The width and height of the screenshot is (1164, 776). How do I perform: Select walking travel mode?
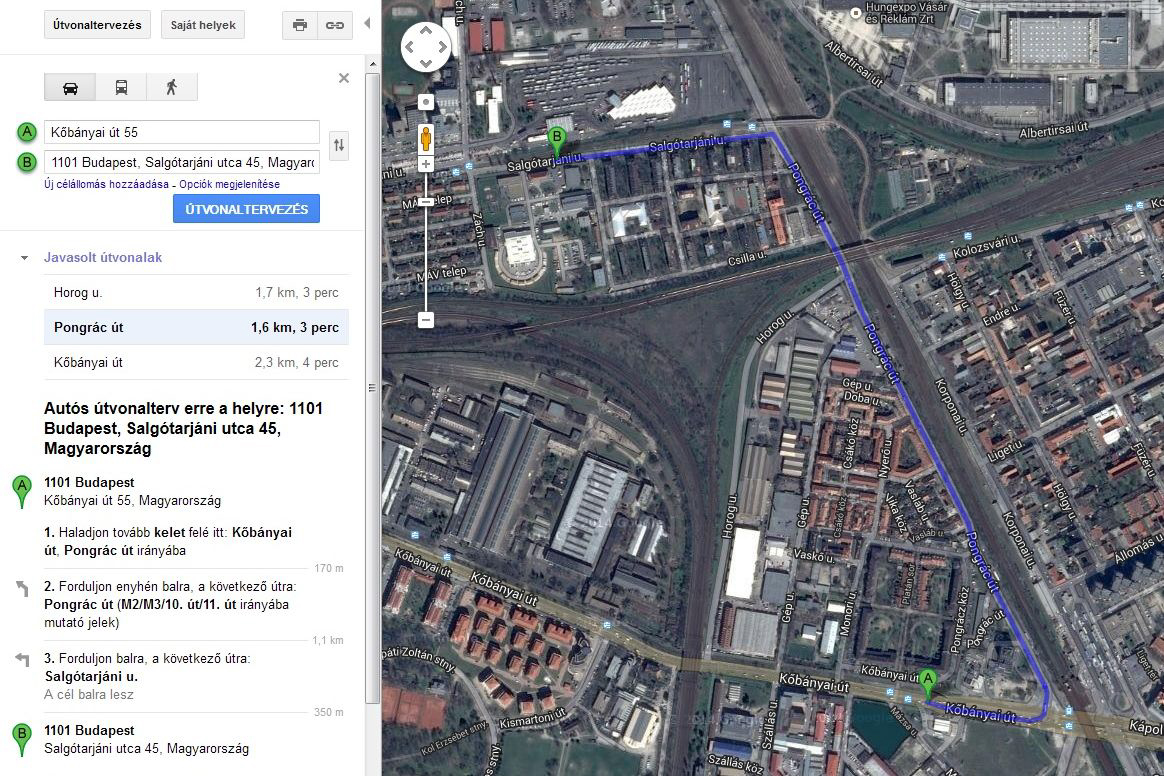pos(171,88)
